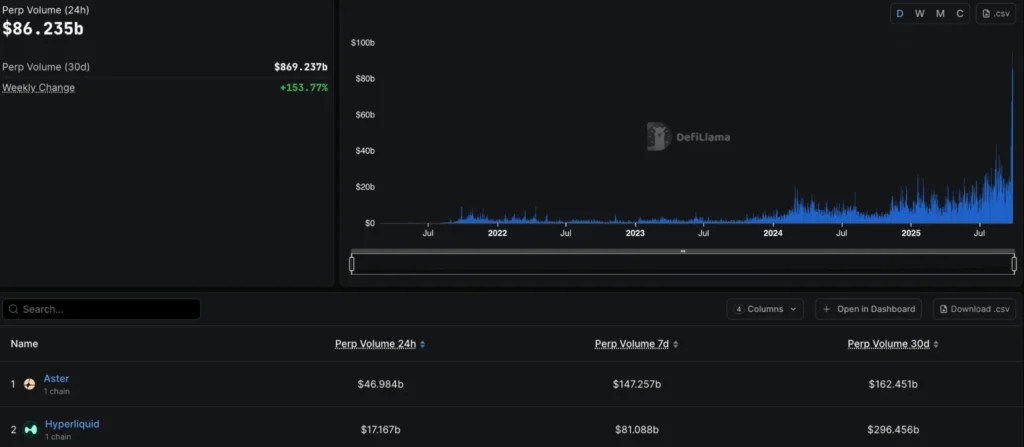
Task: Switch the chart to Weekly (W) view
Action: tap(920, 14)
